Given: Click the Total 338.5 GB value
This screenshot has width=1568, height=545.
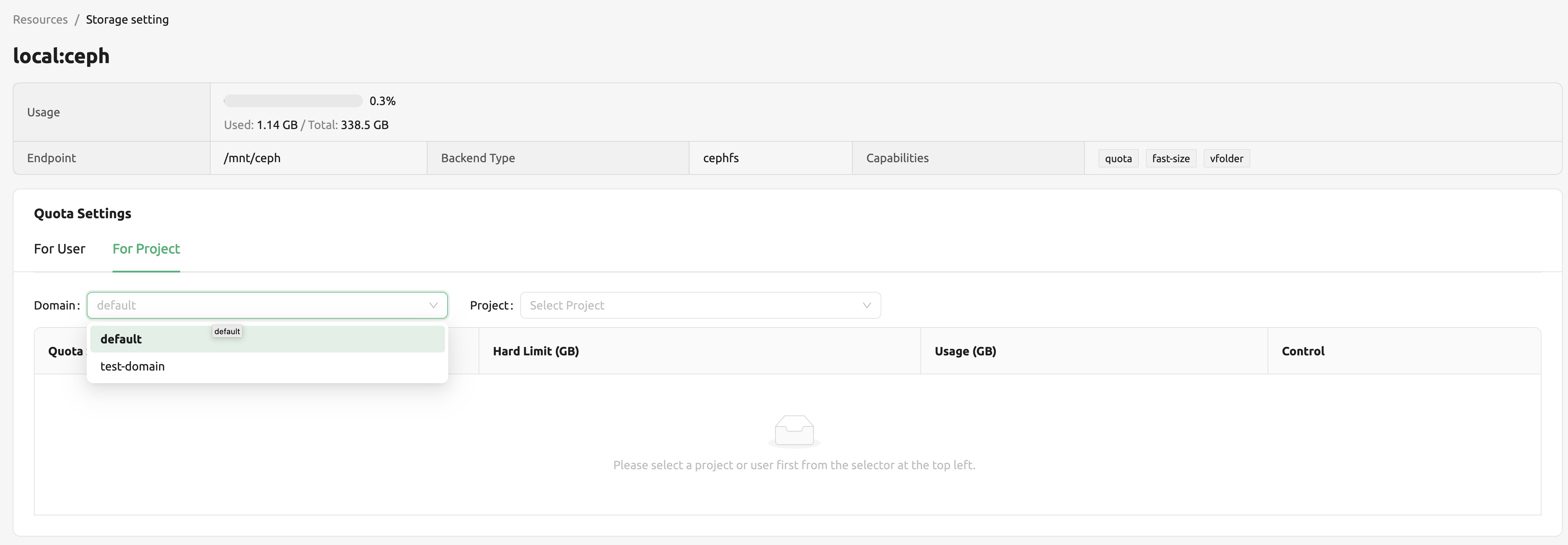Looking at the screenshot, I should tap(365, 125).
